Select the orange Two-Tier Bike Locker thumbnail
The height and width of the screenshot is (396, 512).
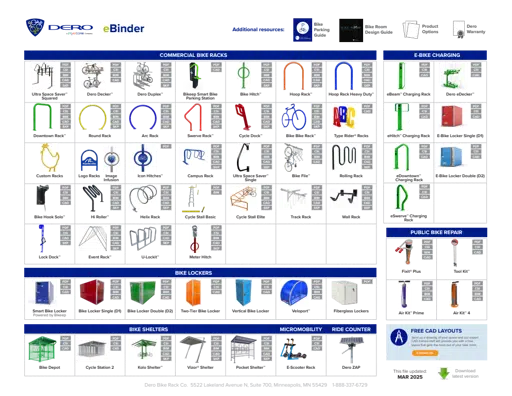[193, 293]
